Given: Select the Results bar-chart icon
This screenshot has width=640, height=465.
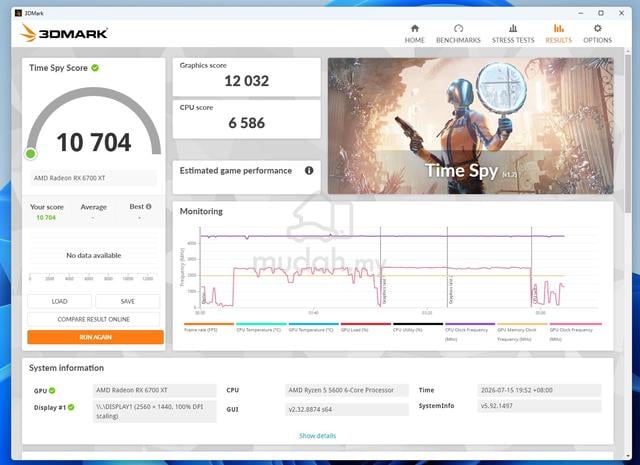Looking at the screenshot, I should point(559,28).
